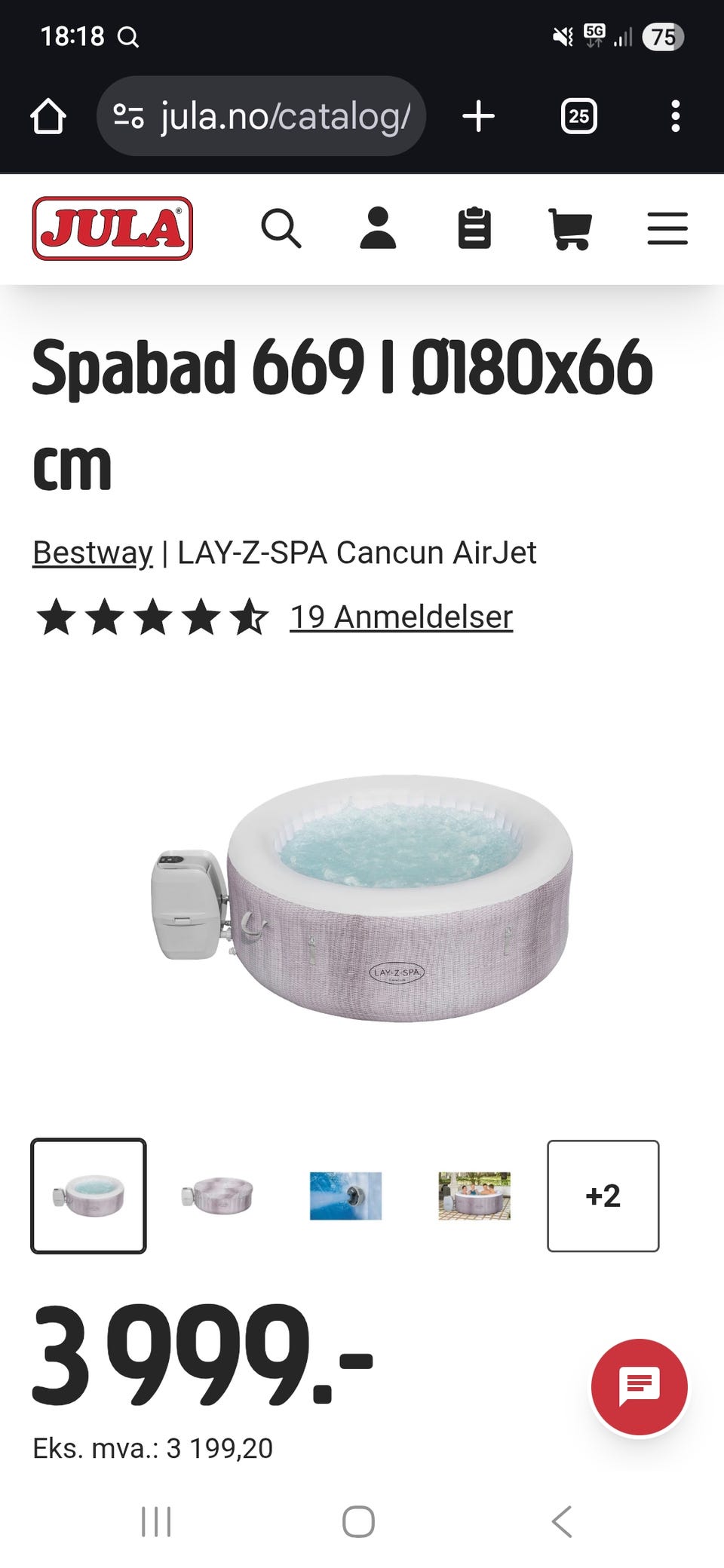
Task: Expand the +2 more images button
Action: click(603, 1196)
